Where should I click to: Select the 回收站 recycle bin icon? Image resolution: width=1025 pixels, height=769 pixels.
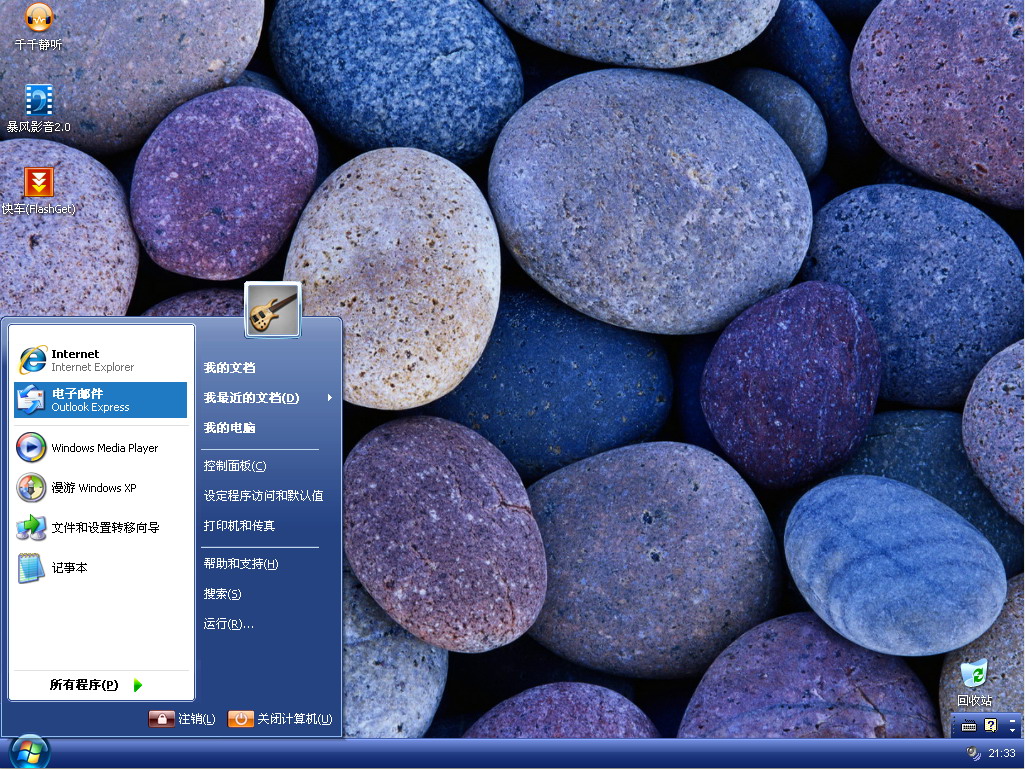[974, 683]
